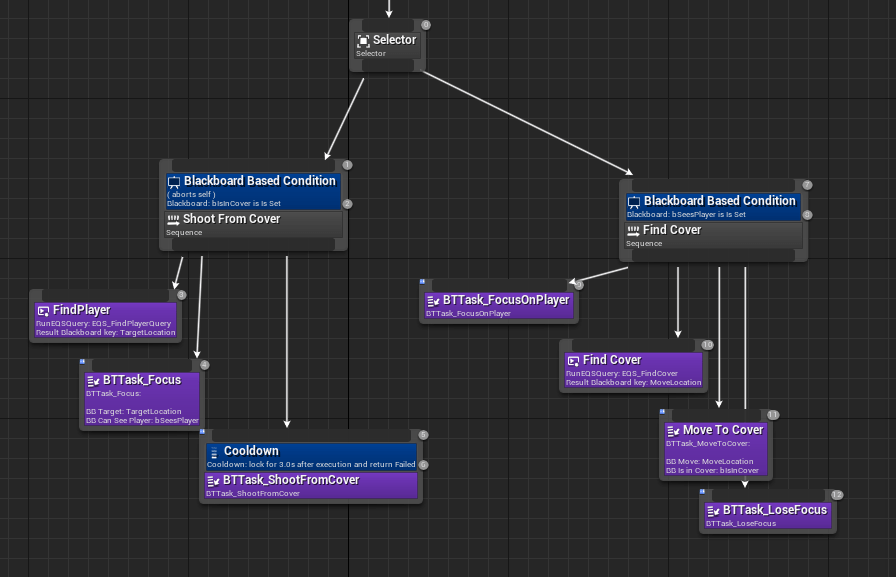Click the bIsInCover Blackboard condition icon

tap(173, 182)
